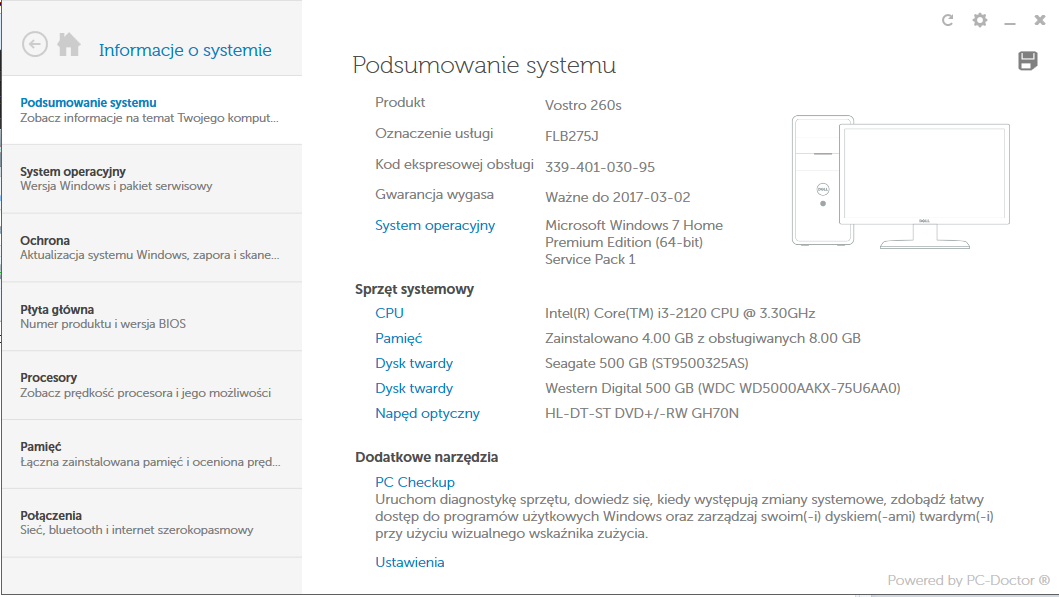Click the Seagate 500 GB drive value
Viewport: 1059px width, 597px height.
point(647,363)
